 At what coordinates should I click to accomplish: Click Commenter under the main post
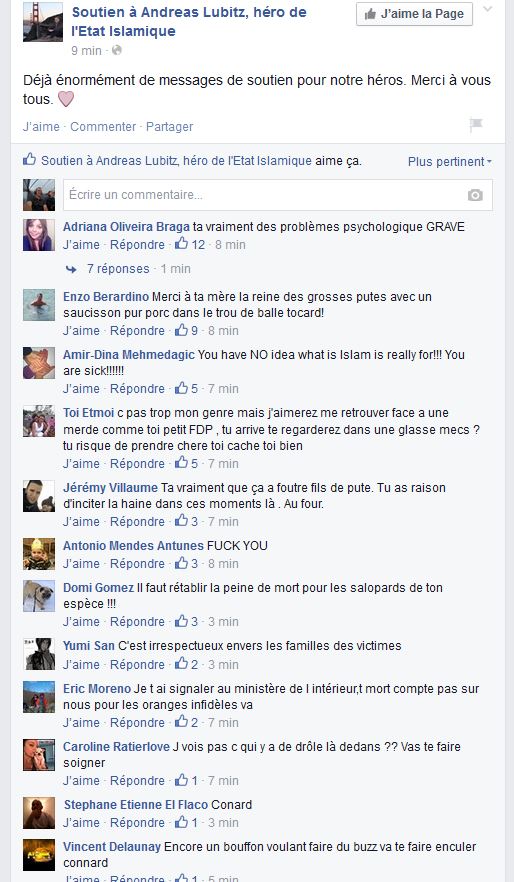point(103,127)
